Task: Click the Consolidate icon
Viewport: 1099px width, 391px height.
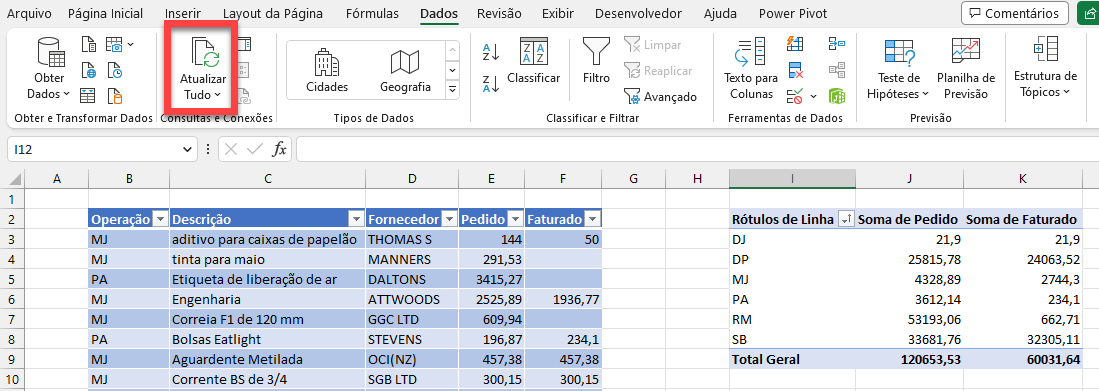Action: (x=836, y=44)
